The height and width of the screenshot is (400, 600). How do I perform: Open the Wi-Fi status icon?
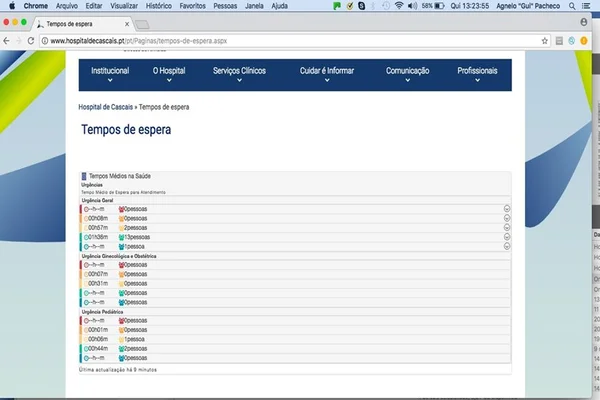tap(399, 6)
